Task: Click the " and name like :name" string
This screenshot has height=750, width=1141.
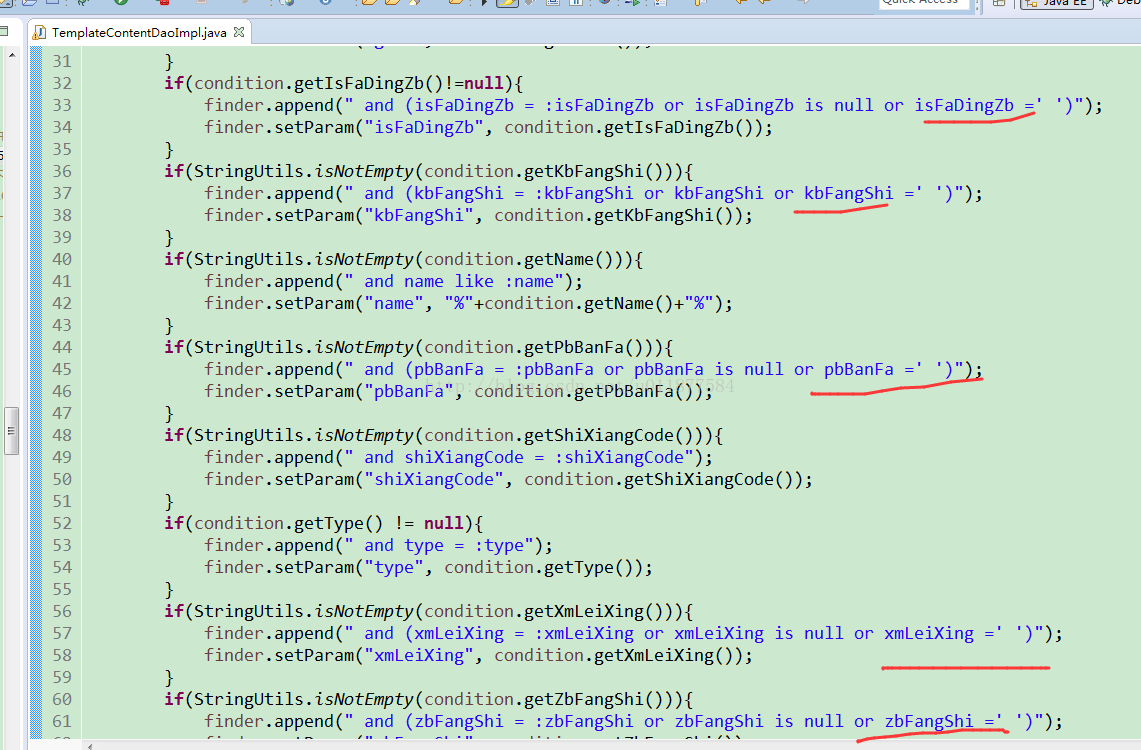Action: 455,282
